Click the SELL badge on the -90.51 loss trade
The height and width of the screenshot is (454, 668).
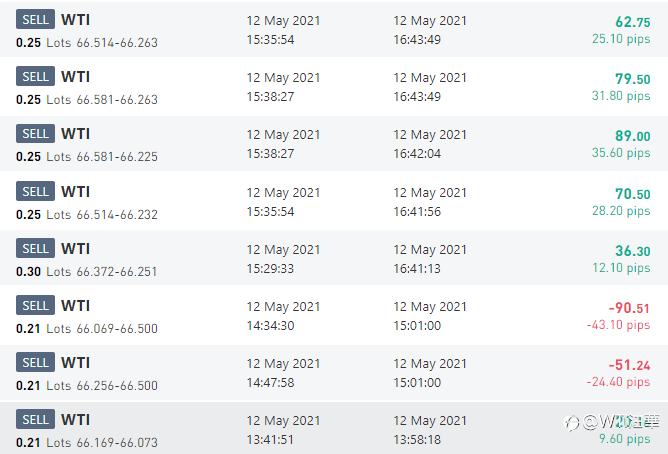click(x=35, y=306)
